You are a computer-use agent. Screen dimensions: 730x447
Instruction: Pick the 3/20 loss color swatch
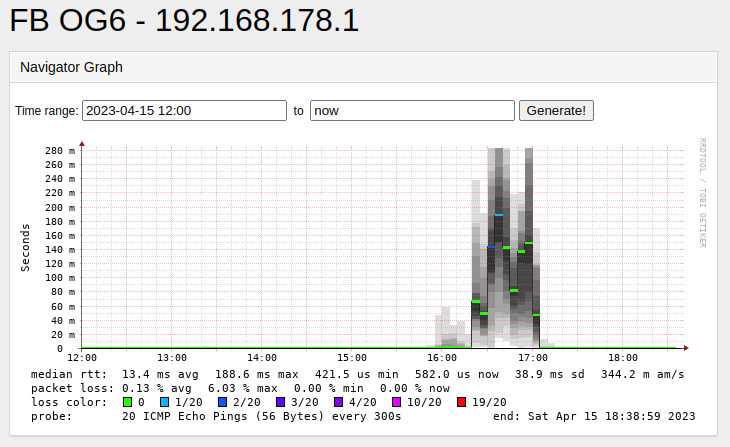pos(279,402)
